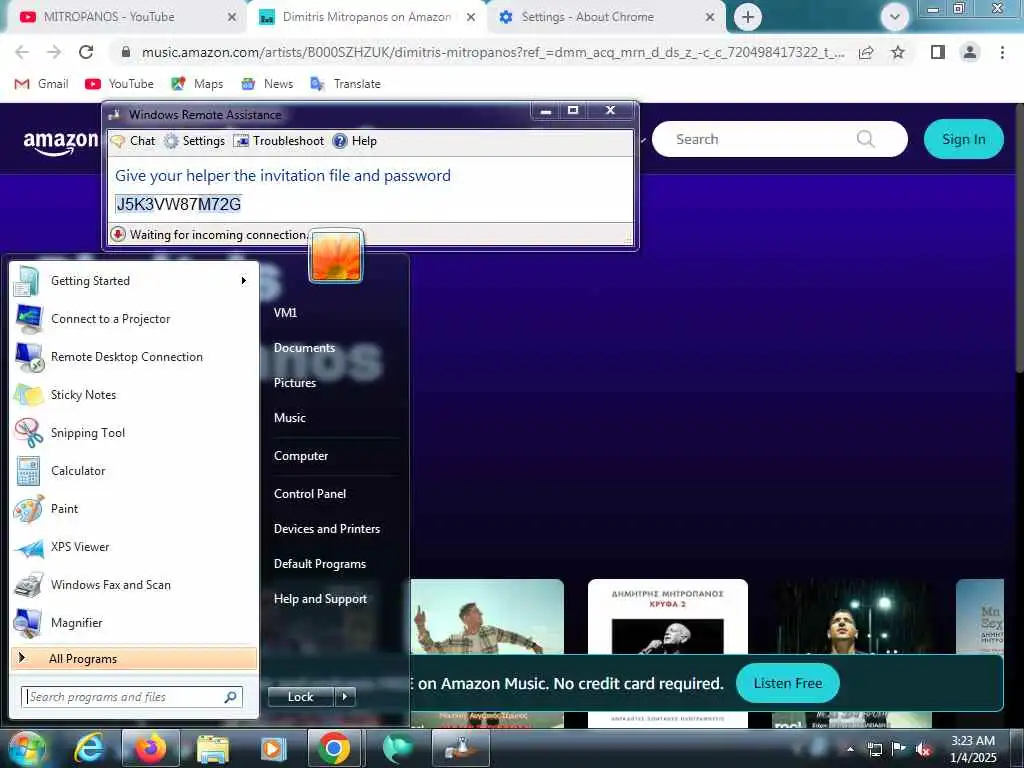Viewport: 1024px width, 768px height.
Task: Open Action Center flag tray icon
Action: [x=899, y=749]
